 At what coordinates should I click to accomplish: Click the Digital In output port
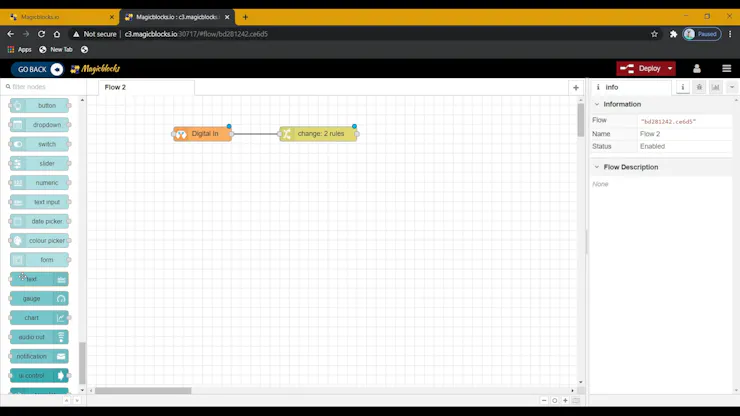click(232, 134)
